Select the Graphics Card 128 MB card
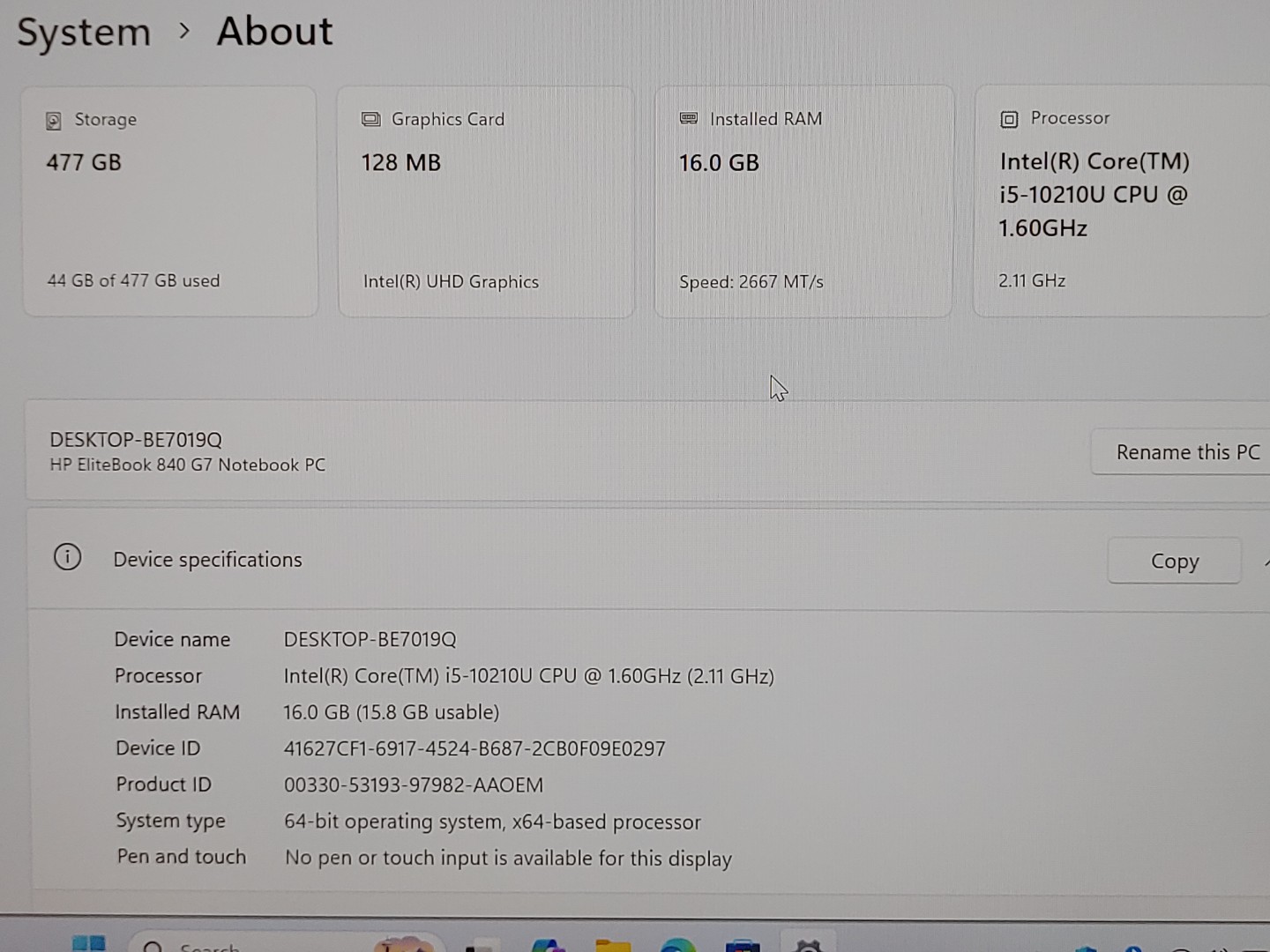This screenshot has width=1270, height=952. (486, 202)
